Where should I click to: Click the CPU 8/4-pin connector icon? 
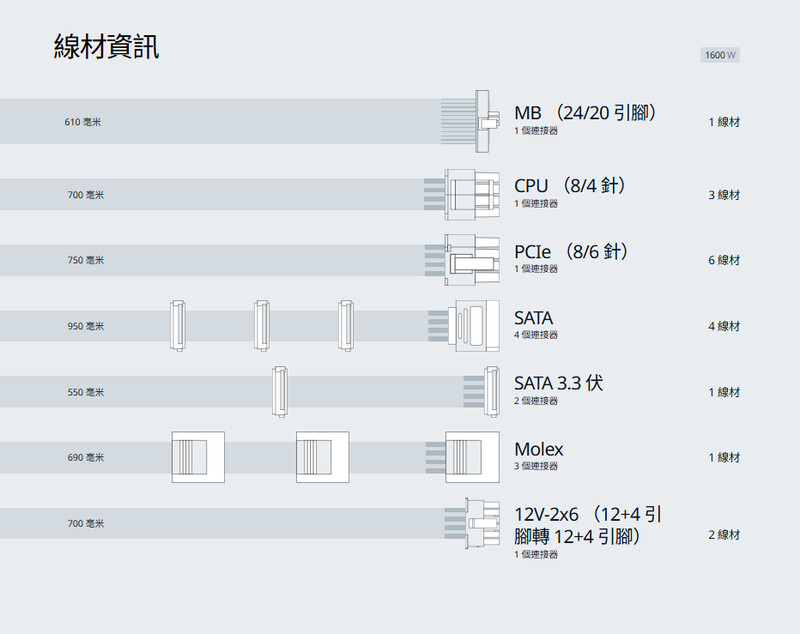pos(471,194)
